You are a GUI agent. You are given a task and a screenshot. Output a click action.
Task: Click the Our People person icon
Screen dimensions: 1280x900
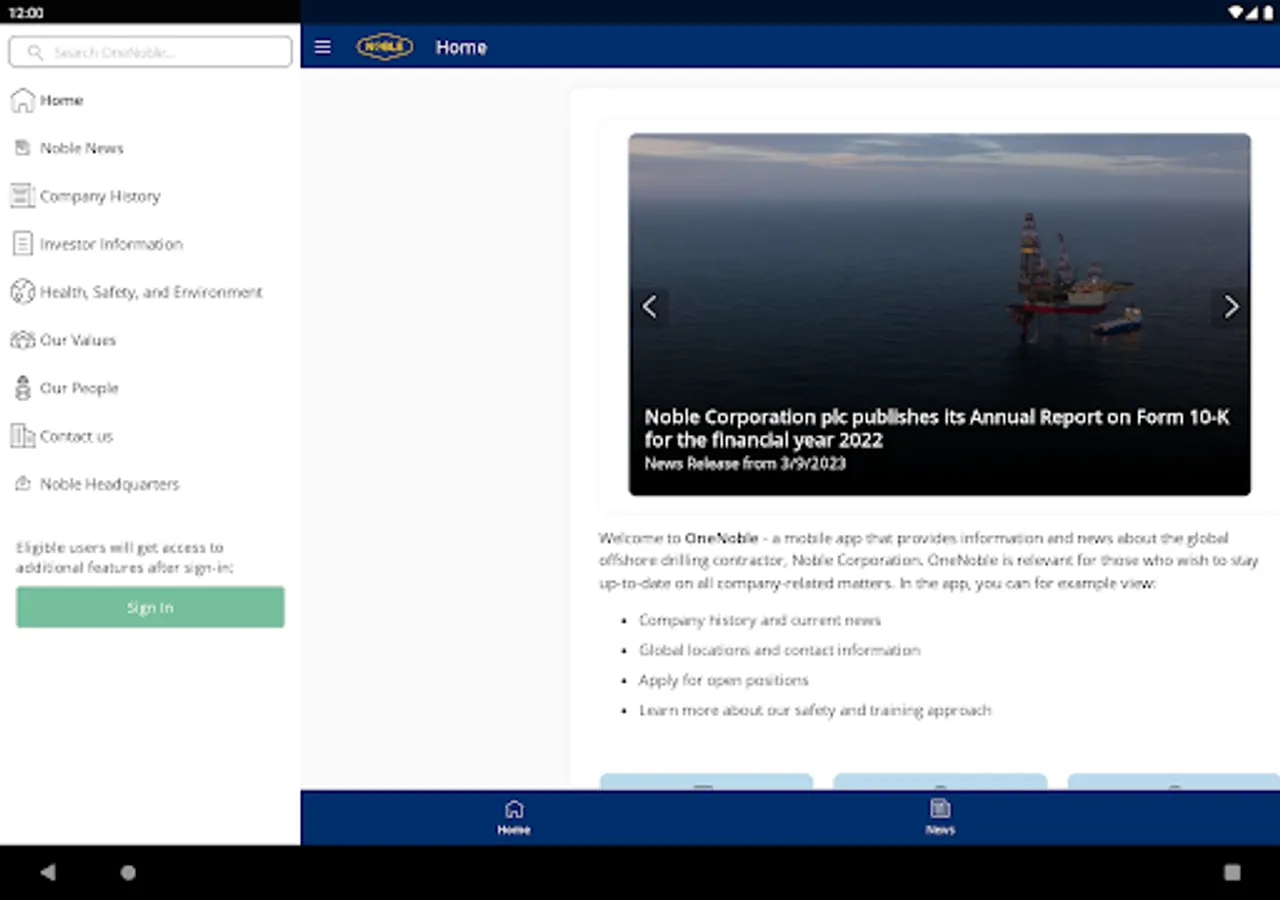pyautogui.click(x=22, y=388)
